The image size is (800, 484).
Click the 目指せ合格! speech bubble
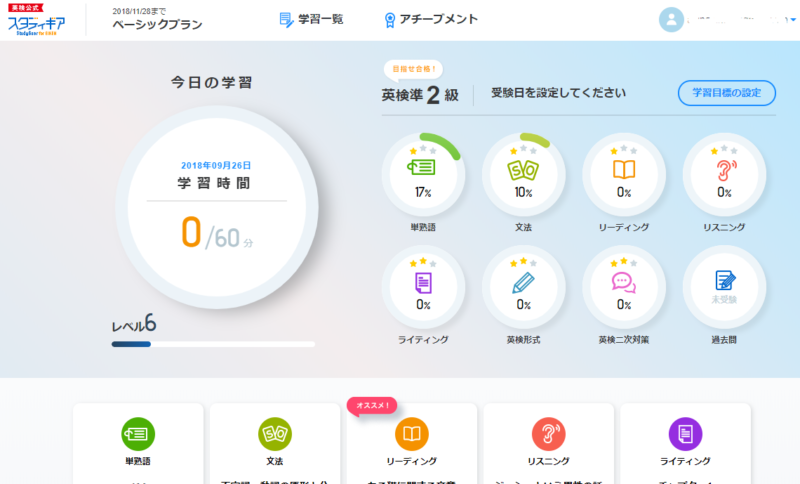click(x=413, y=70)
